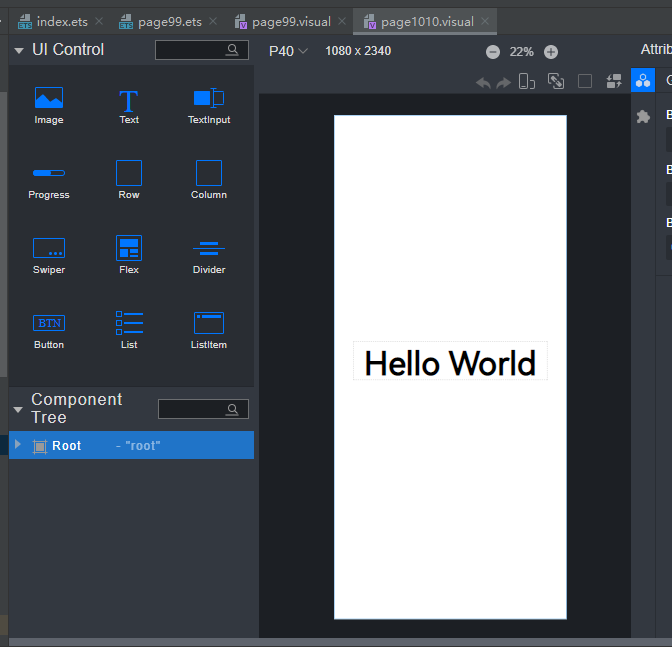The image size is (672, 647).
Task: Open the puzzle piece plugin panel
Action: (643, 117)
